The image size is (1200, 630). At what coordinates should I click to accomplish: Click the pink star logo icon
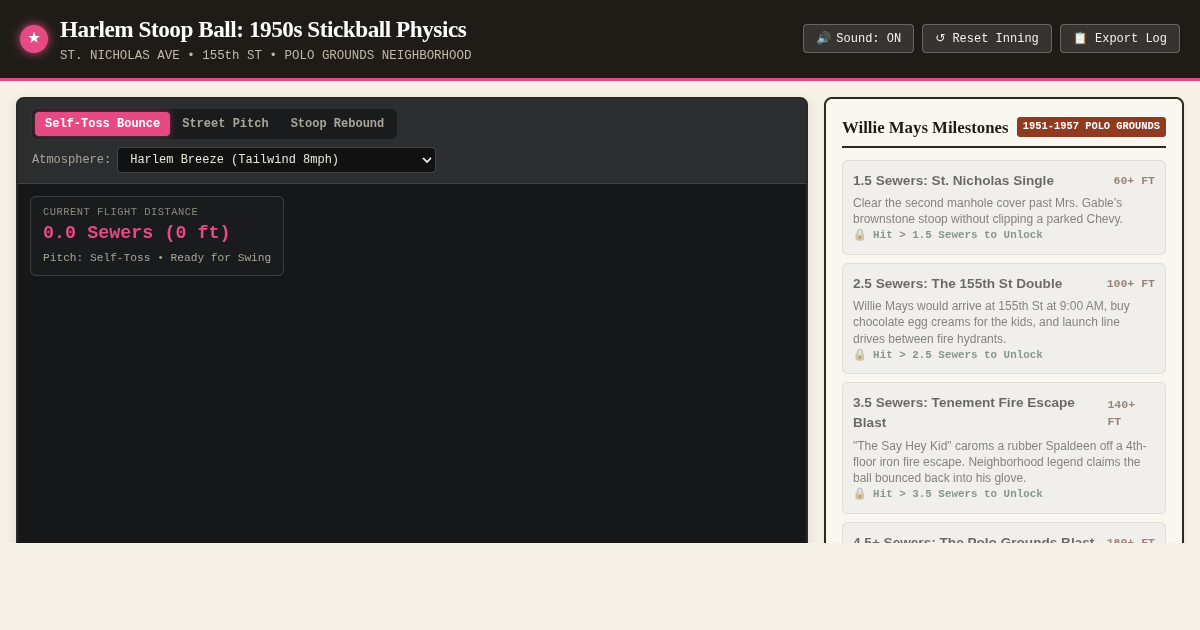point(34,39)
